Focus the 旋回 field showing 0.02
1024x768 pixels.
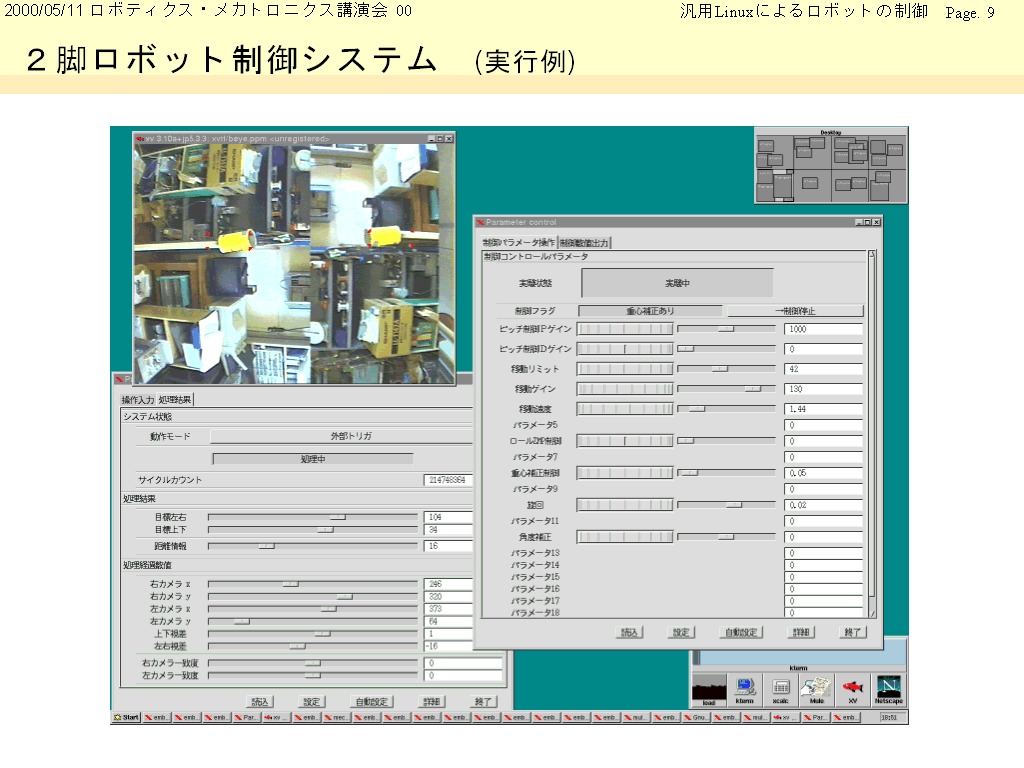pyautogui.click(x=823, y=505)
